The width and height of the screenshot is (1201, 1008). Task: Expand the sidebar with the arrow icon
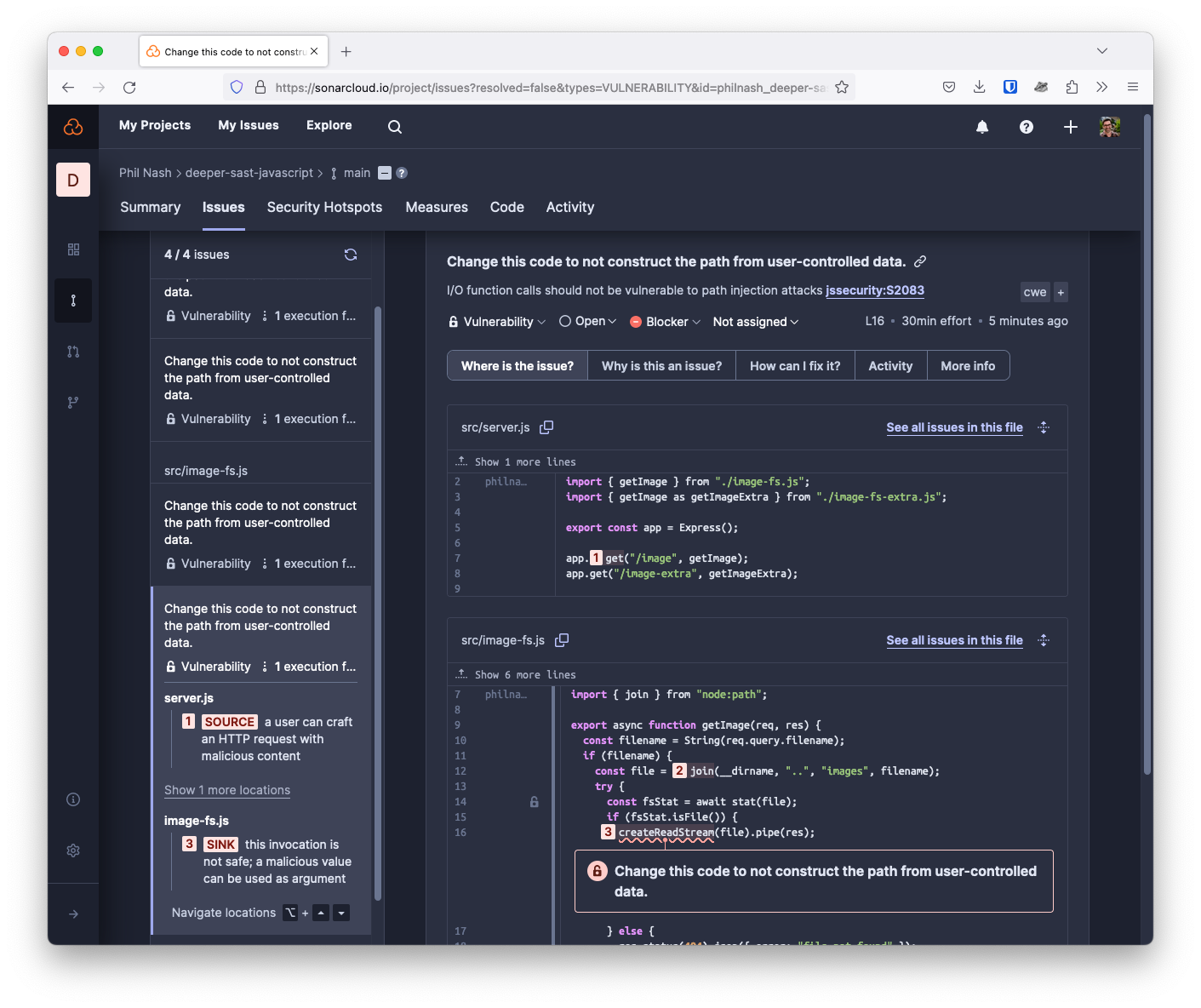click(x=73, y=913)
